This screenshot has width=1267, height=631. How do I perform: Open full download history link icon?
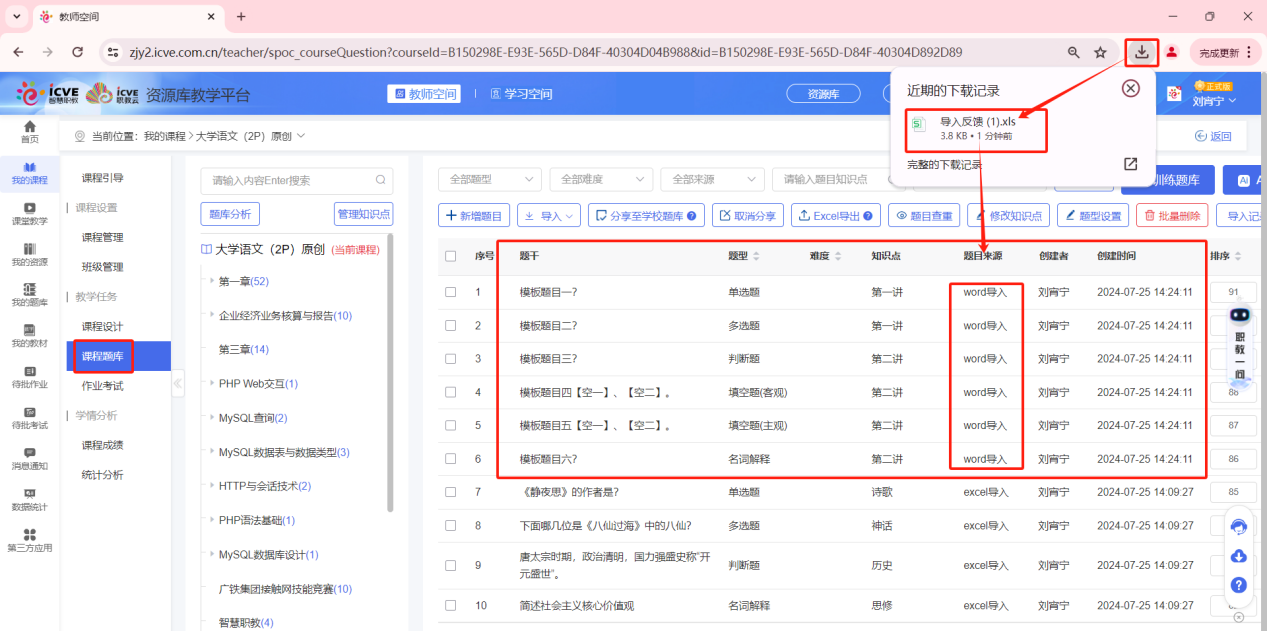coord(1130,164)
